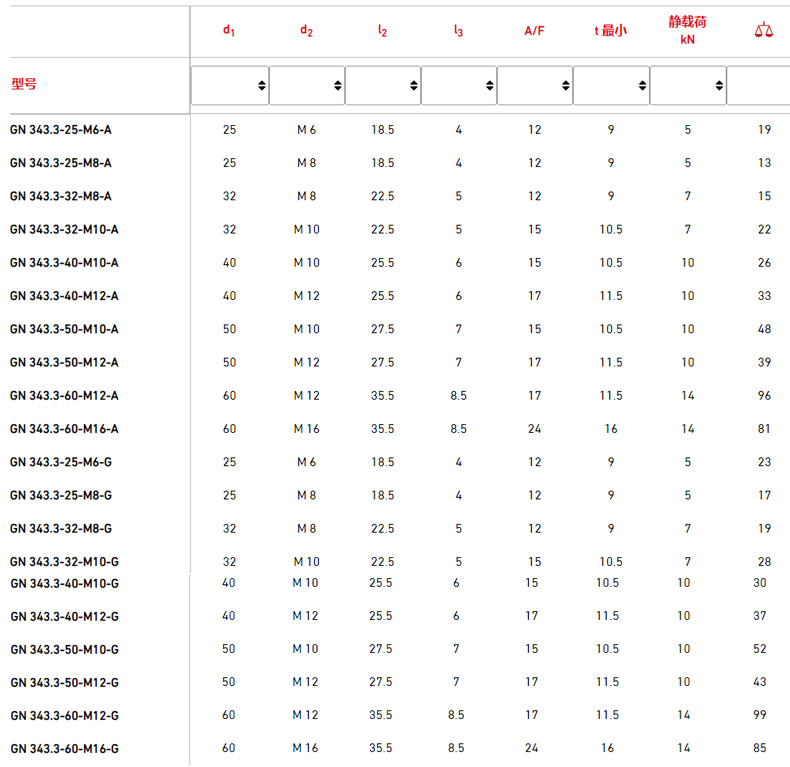
Task: Open the t 最小 filter dropdown
Action: [x=611, y=85]
